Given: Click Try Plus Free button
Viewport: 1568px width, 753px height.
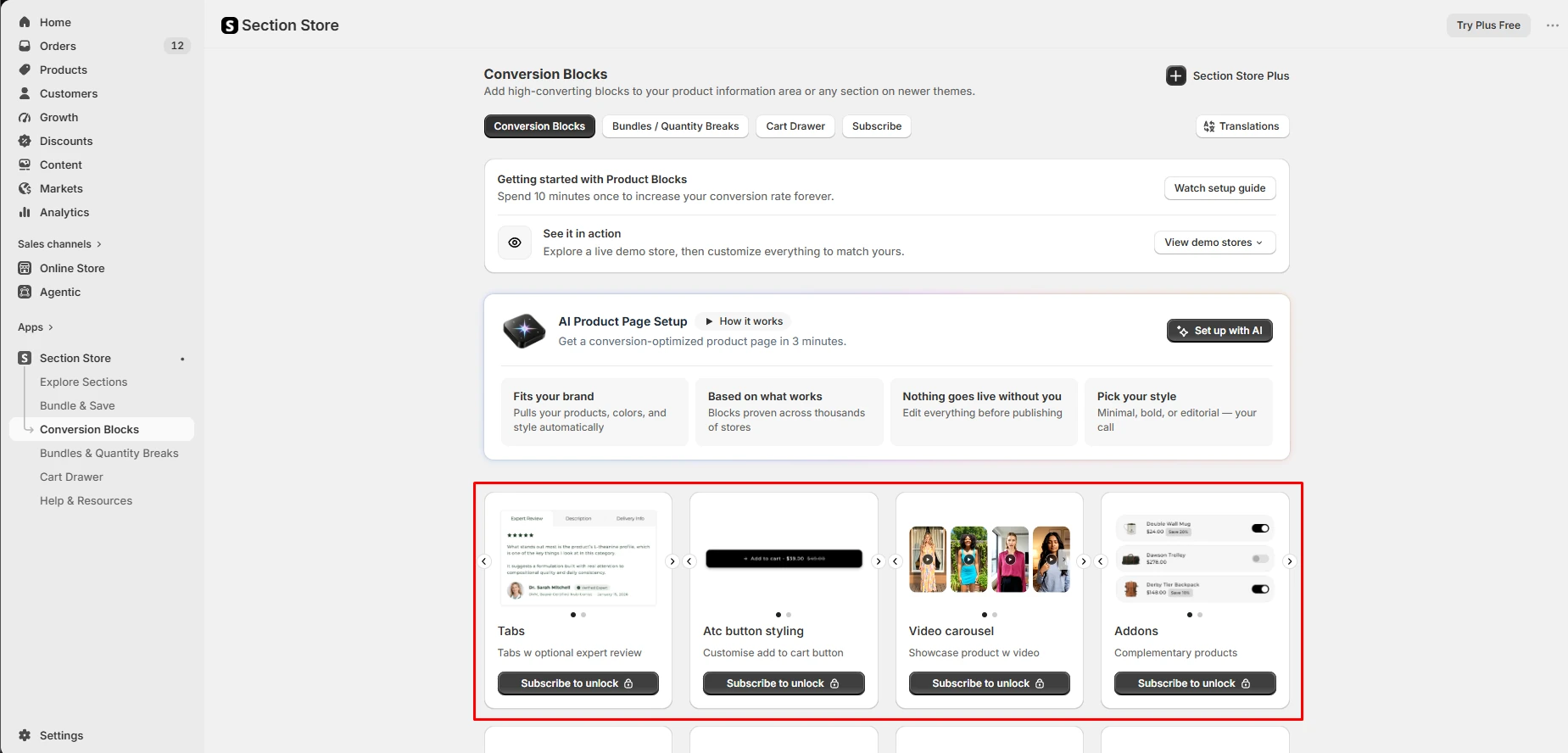Looking at the screenshot, I should pos(1488,25).
